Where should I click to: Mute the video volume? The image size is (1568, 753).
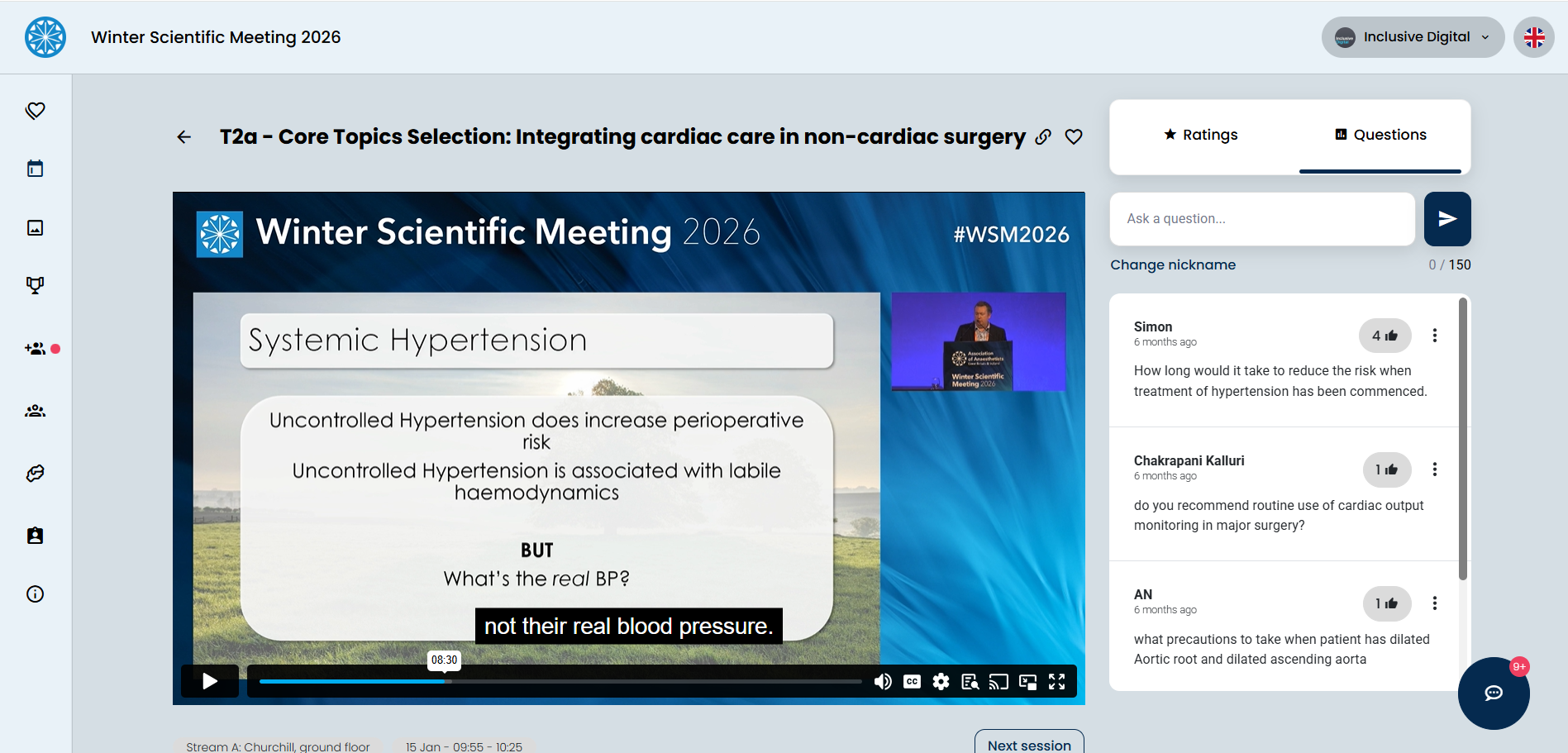point(883,682)
